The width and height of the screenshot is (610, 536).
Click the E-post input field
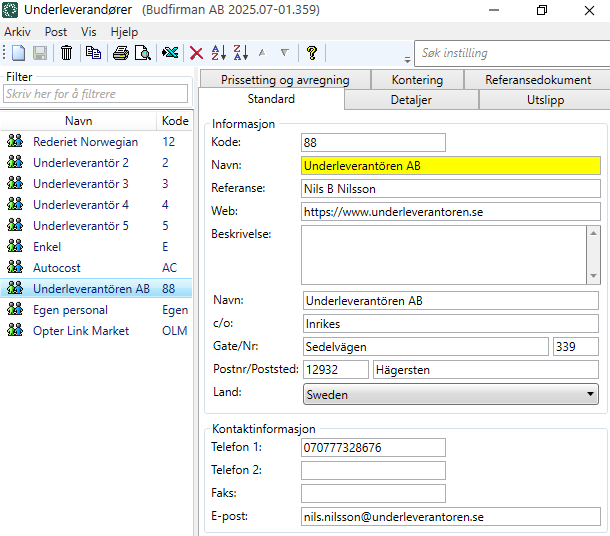tap(450, 517)
